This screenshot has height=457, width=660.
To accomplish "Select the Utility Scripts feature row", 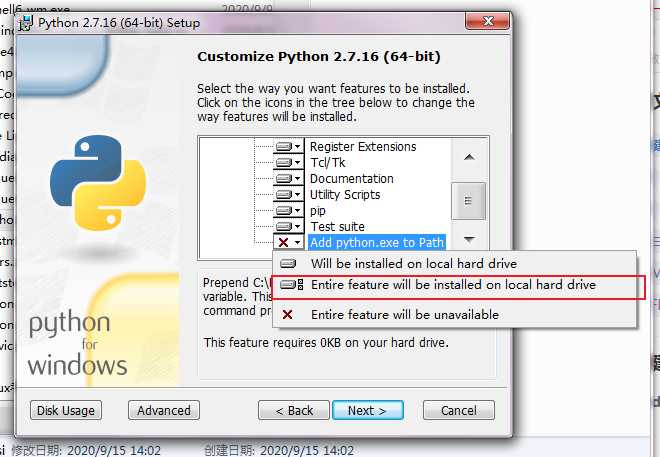I will coord(345,194).
